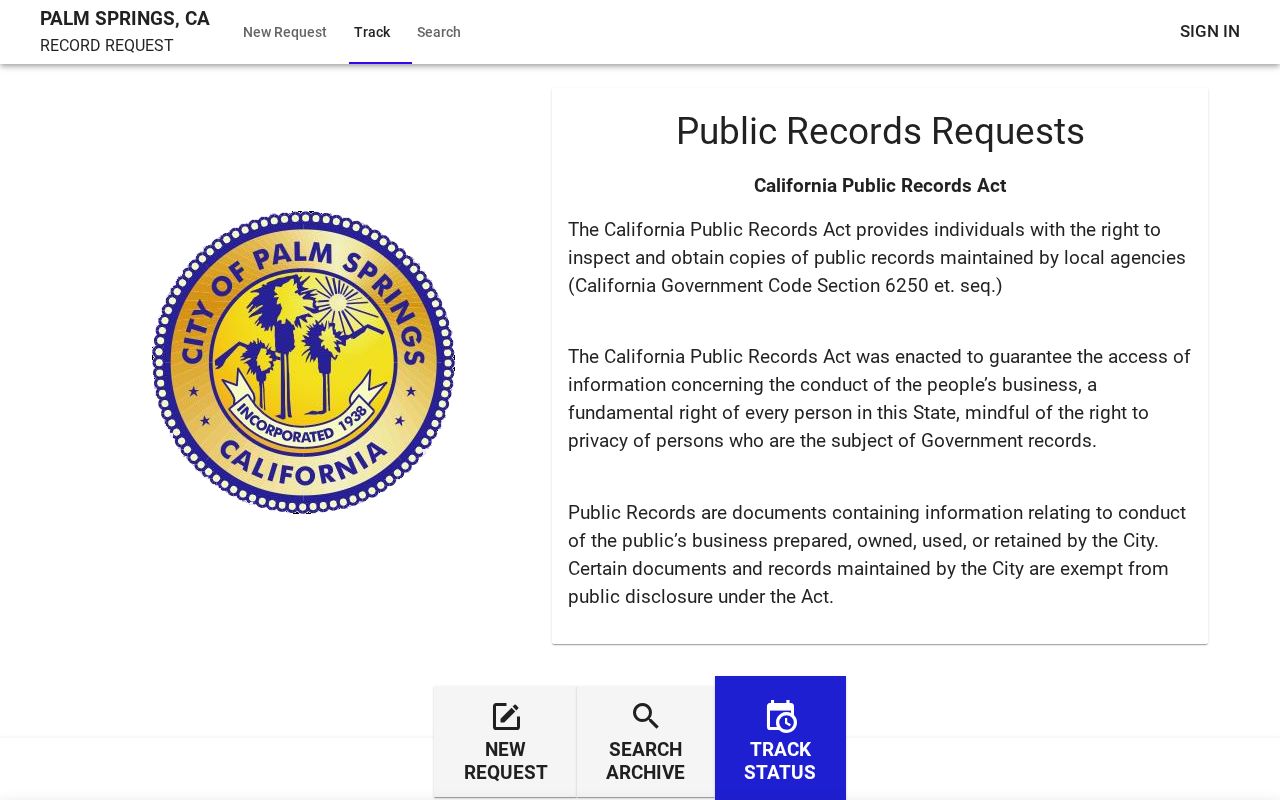
Task: Click the California Public Records Act subheading
Action: [x=880, y=186]
